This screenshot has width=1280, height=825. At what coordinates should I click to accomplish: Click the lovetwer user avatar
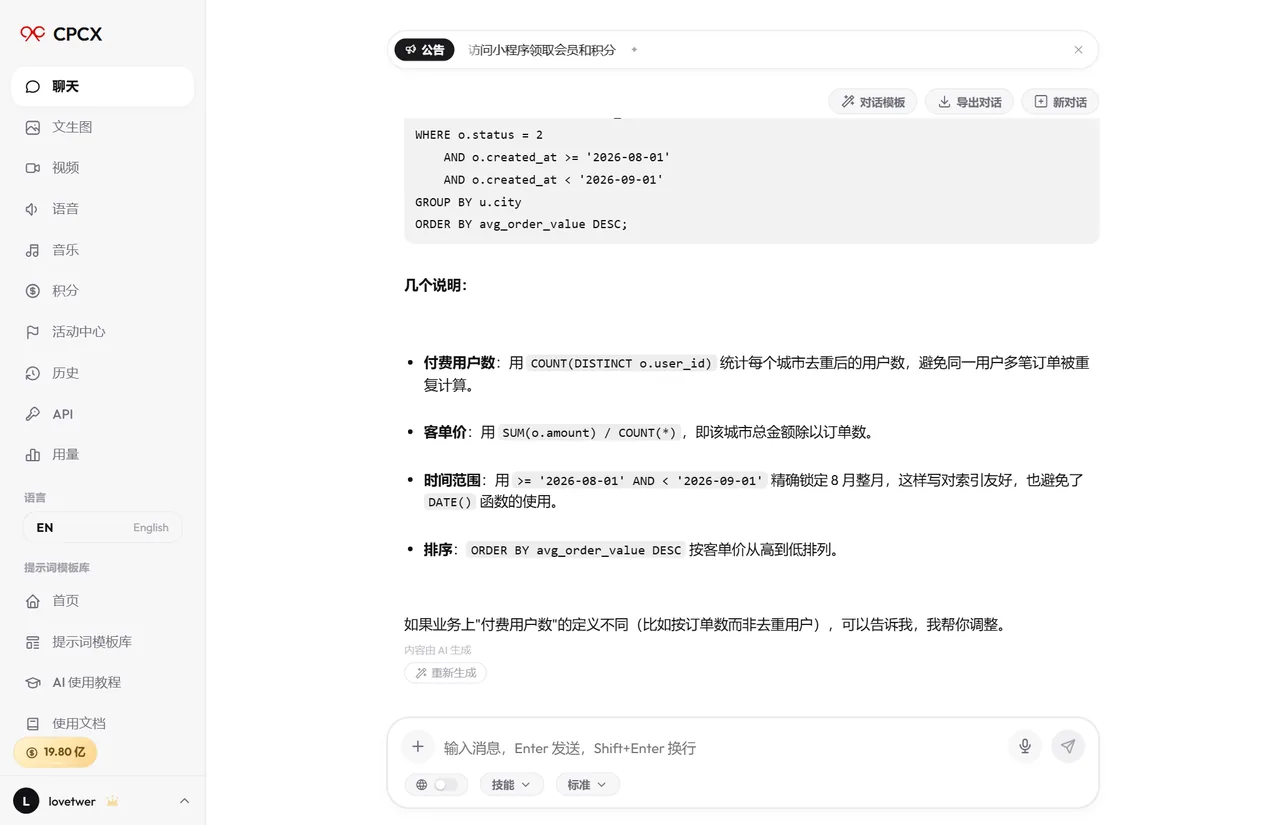pos(26,801)
